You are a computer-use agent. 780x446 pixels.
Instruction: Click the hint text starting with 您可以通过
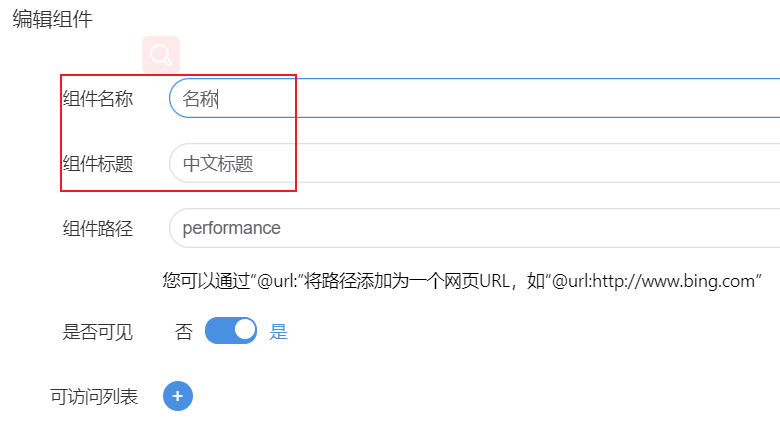click(400, 281)
